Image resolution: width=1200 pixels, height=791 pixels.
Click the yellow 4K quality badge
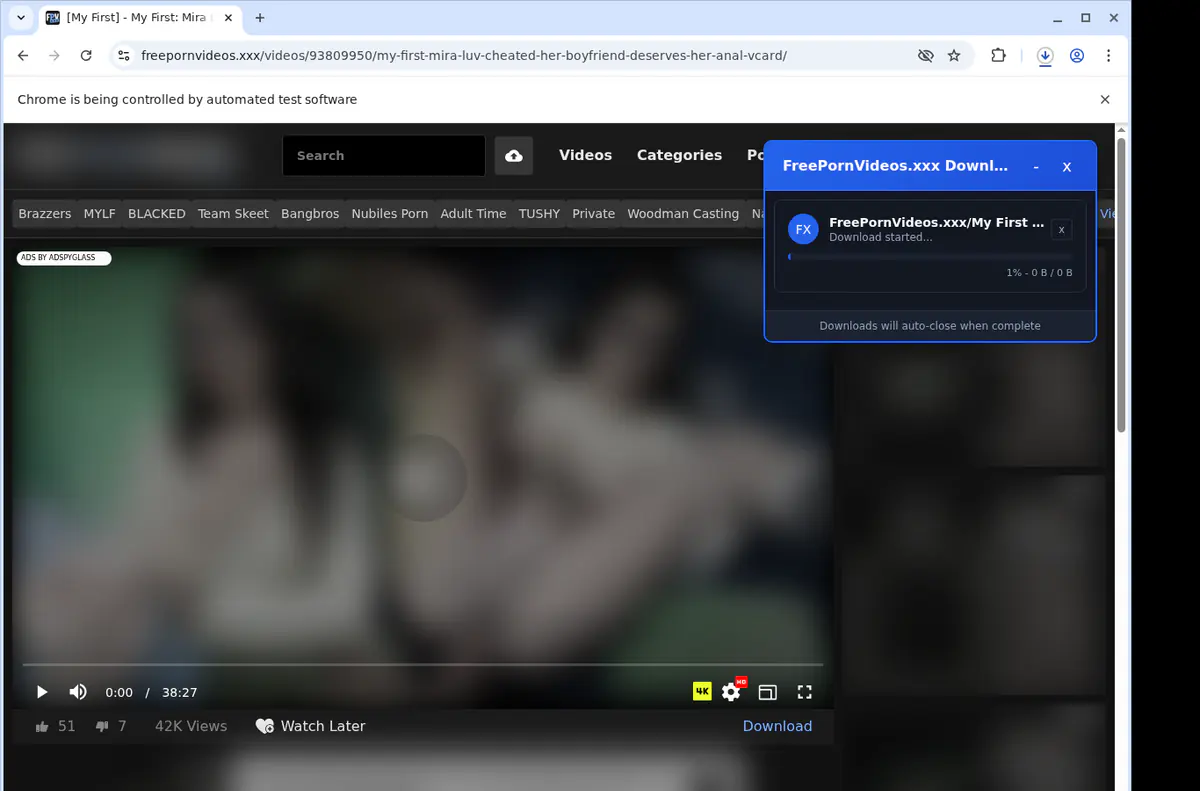(702, 691)
